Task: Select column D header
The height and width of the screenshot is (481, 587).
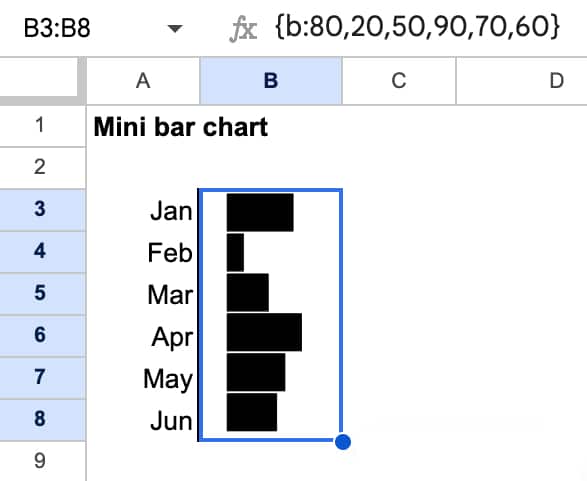Action: click(521, 81)
